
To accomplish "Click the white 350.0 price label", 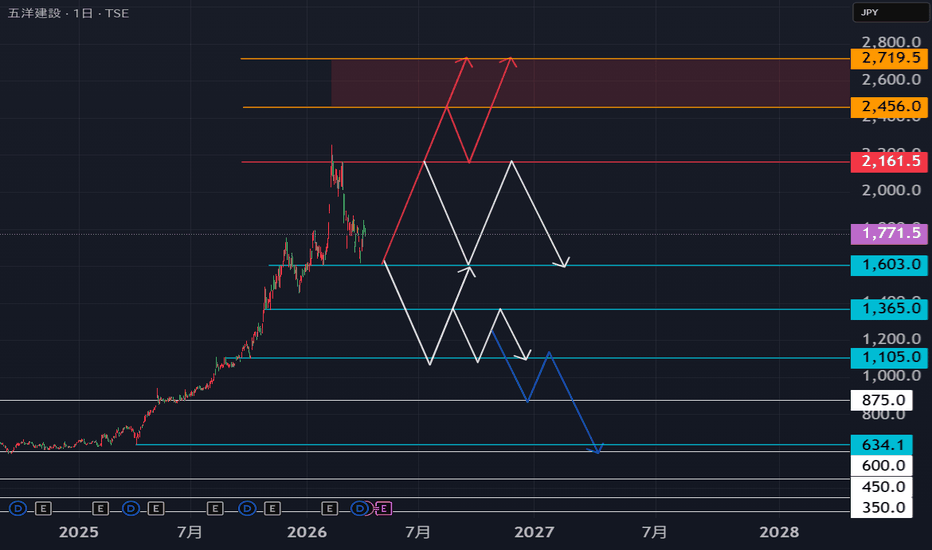I will [882, 508].
